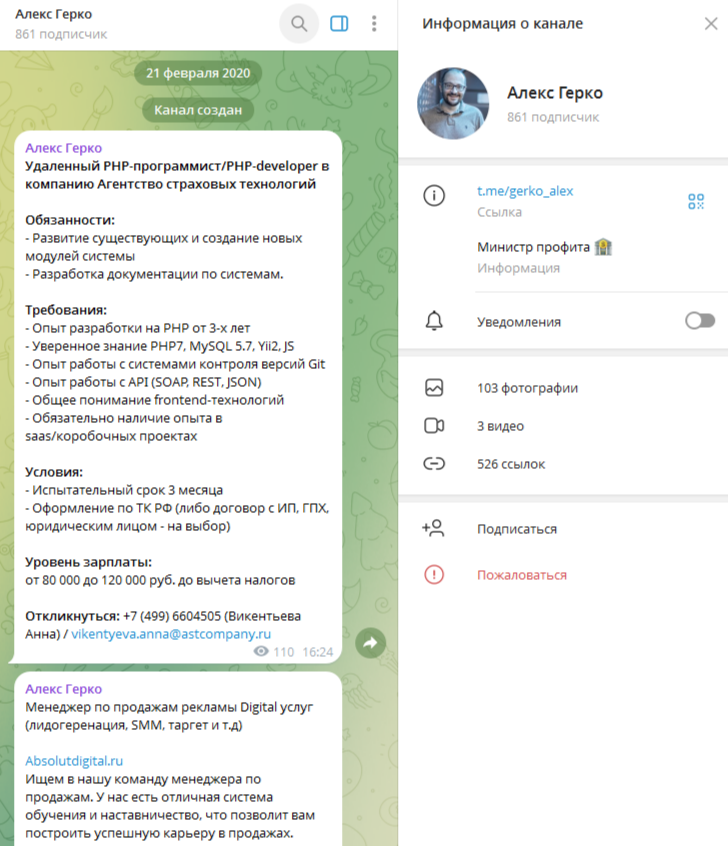
Task: Click the red report warning icon
Action: pyautogui.click(x=434, y=575)
